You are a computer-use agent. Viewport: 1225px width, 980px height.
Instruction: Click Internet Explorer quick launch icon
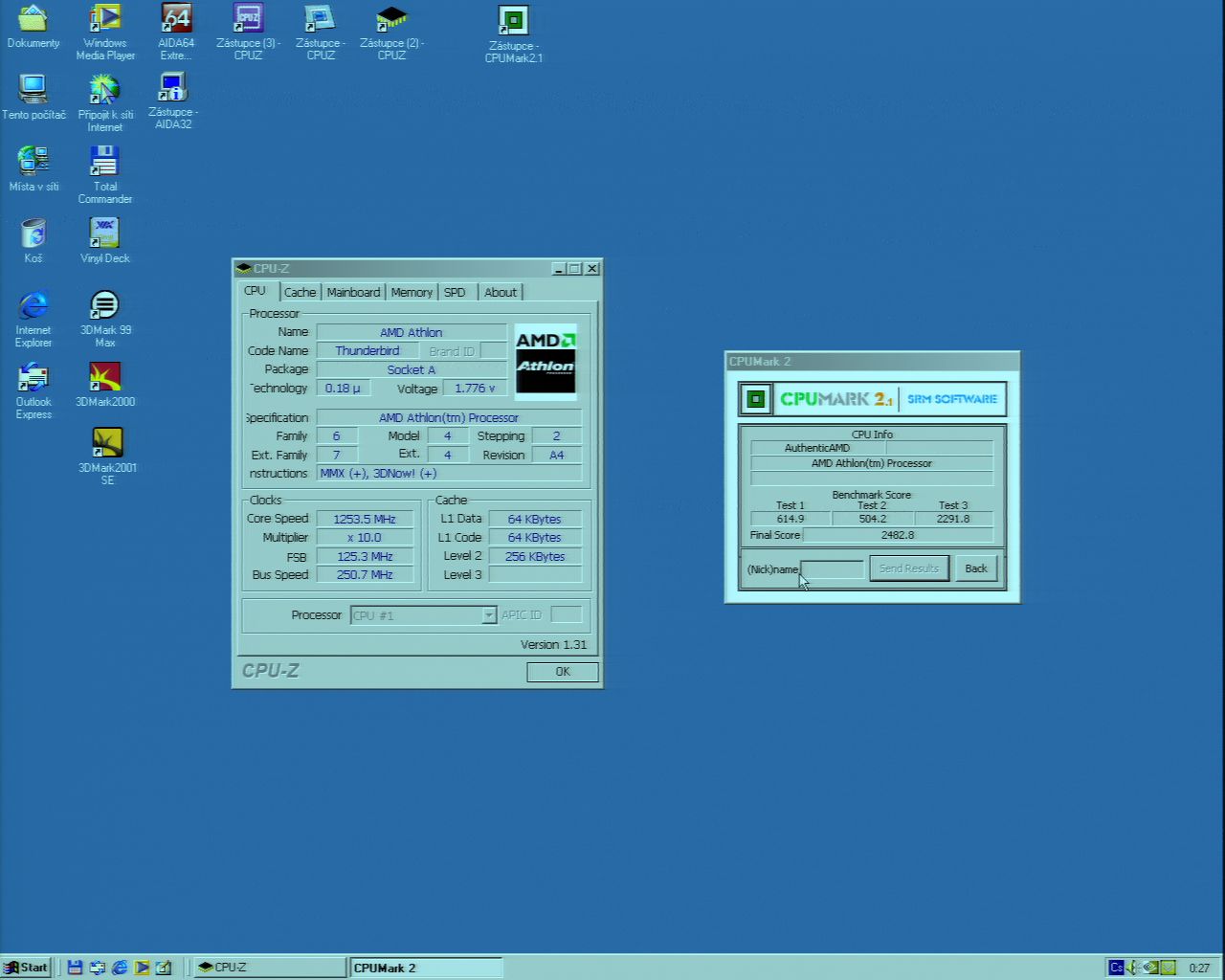tap(120, 968)
